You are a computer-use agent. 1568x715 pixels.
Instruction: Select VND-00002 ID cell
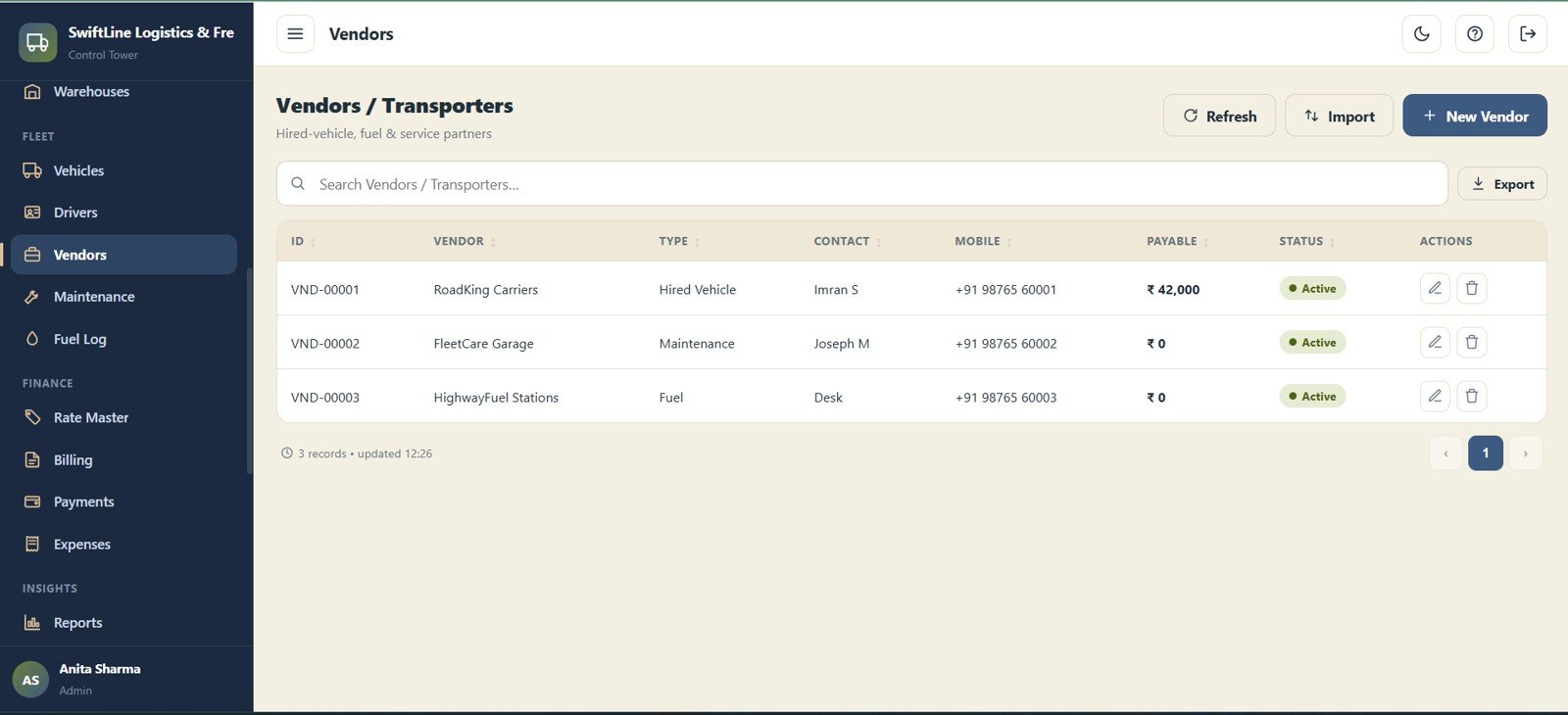325,344
